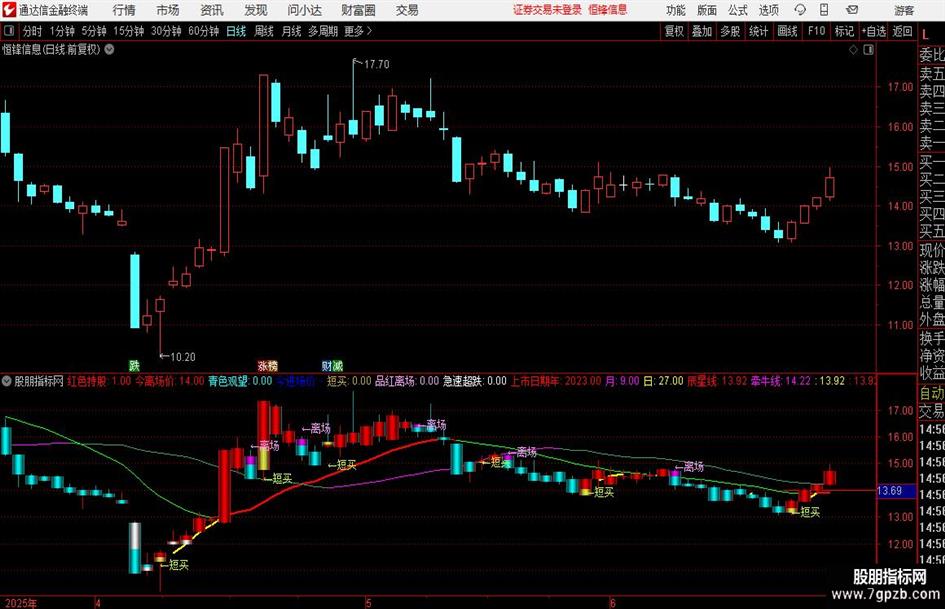The image size is (945, 609).
Task: Switch to 30分钟 period
Action: 166,31
